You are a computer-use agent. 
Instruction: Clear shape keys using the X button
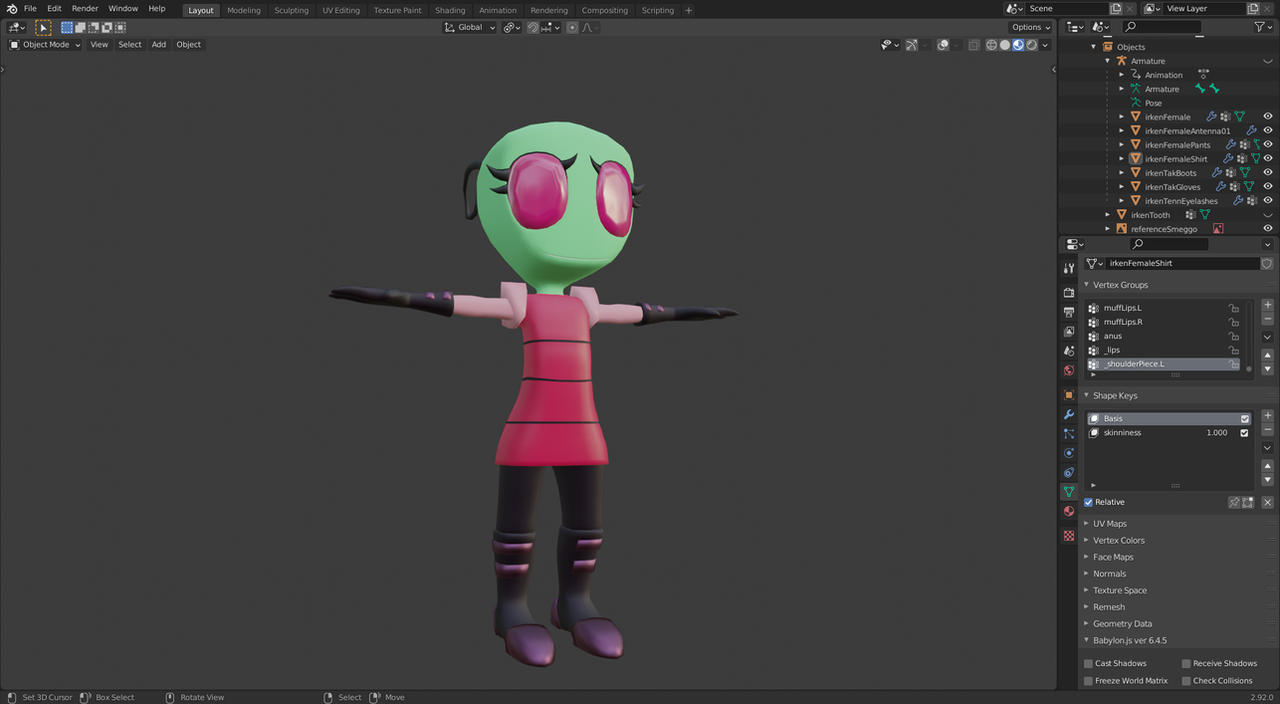click(x=1267, y=502)
